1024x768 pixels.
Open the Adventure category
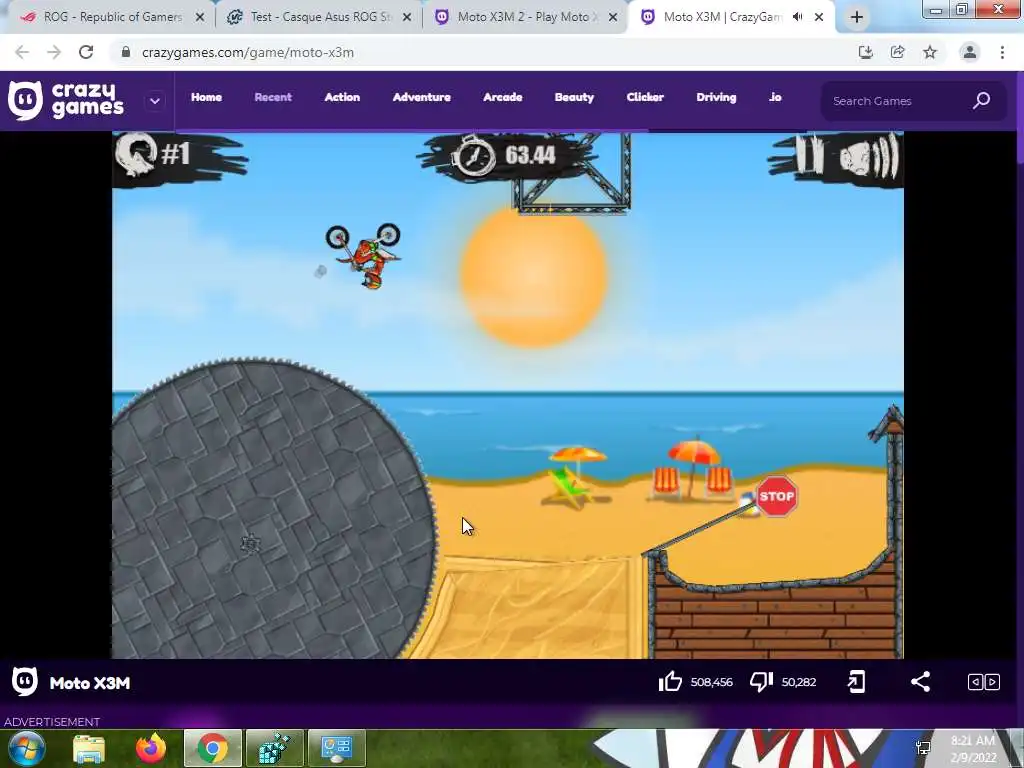coord(422,97)
